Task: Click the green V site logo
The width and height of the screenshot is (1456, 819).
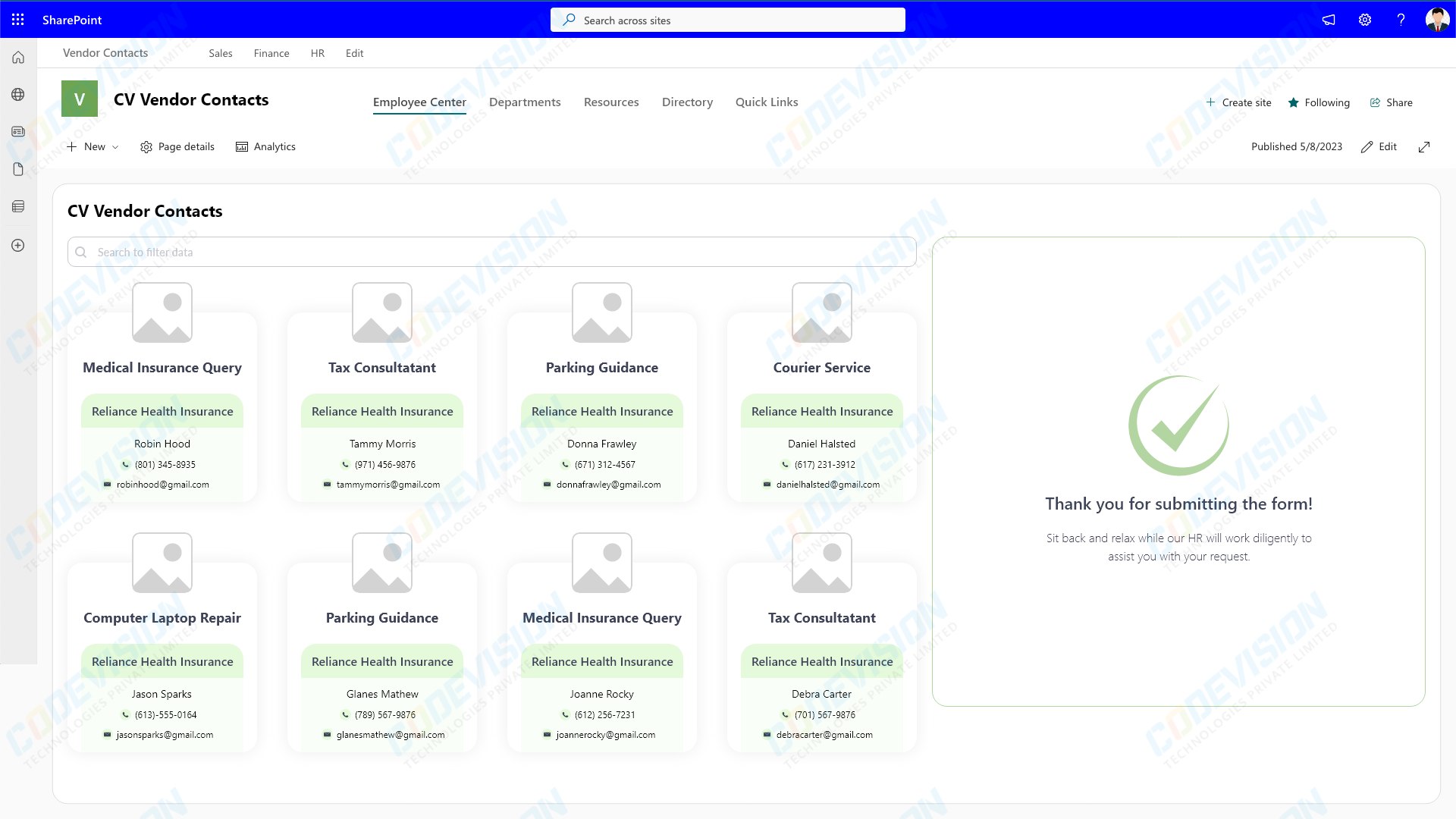Action: (x=80, y=99)
